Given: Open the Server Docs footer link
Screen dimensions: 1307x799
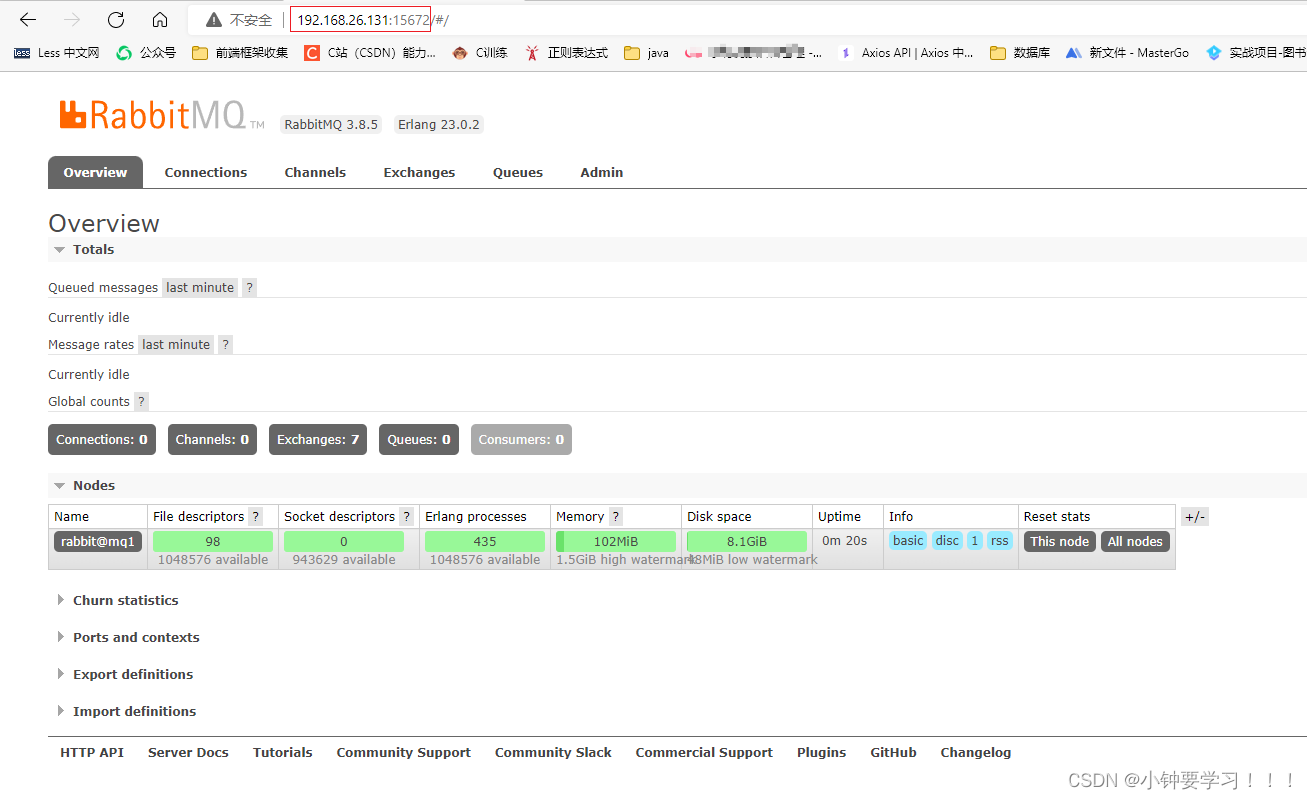Looking at the screenshot, I should (x=188, y=753).
